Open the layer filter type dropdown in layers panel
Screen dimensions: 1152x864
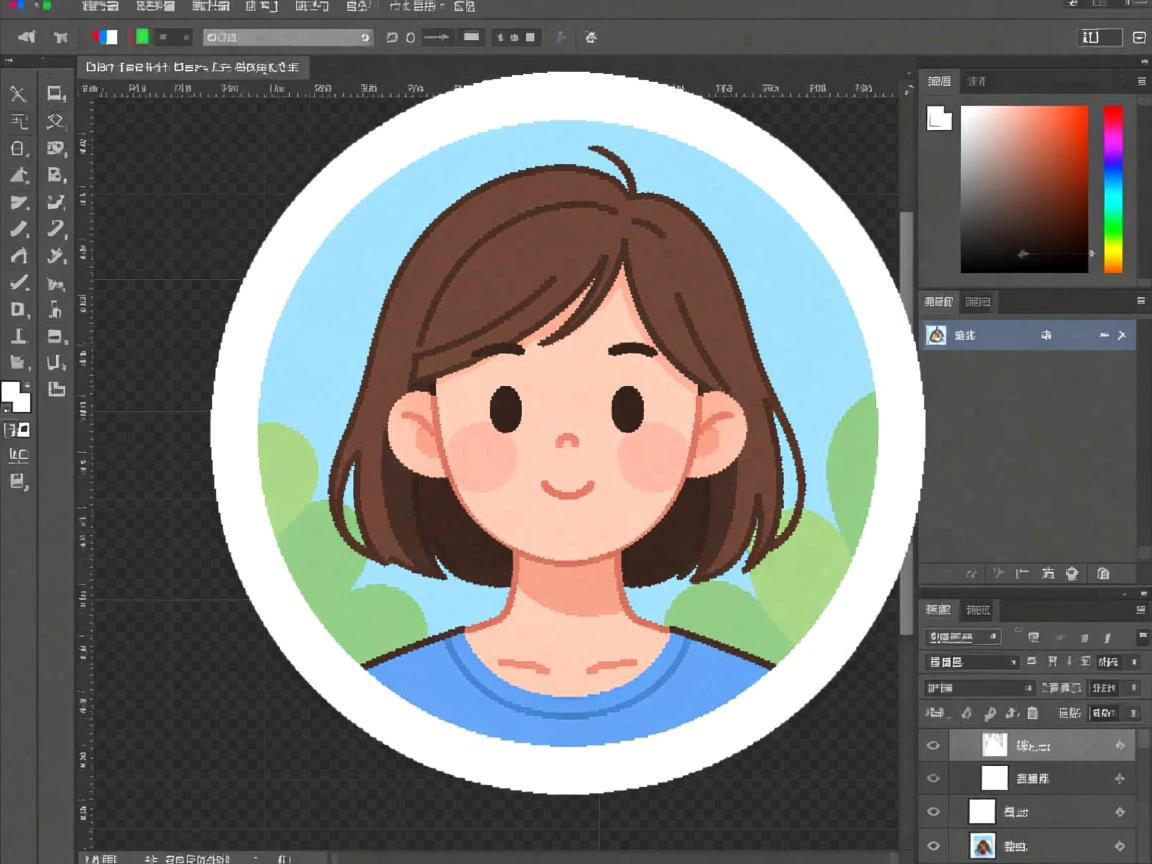(963, 636)
